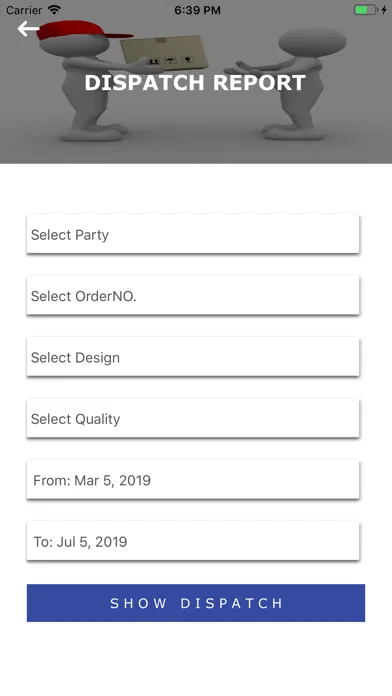Tap the 6:39 PM clock
Viewport: 392px width, 696px height.
click(197, 10)
